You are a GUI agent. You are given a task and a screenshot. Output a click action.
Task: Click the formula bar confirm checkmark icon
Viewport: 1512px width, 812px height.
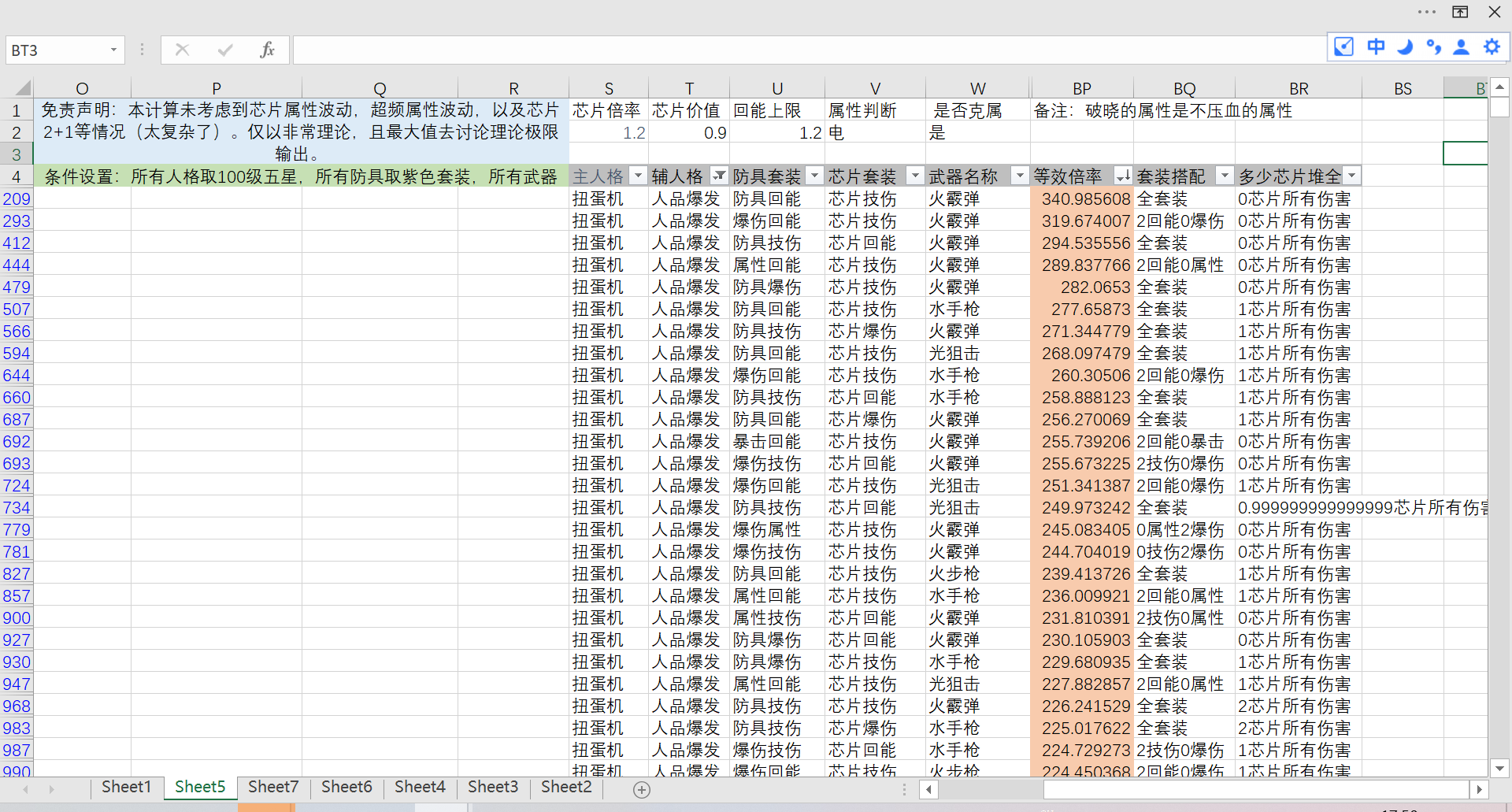[x=225, y=50]
